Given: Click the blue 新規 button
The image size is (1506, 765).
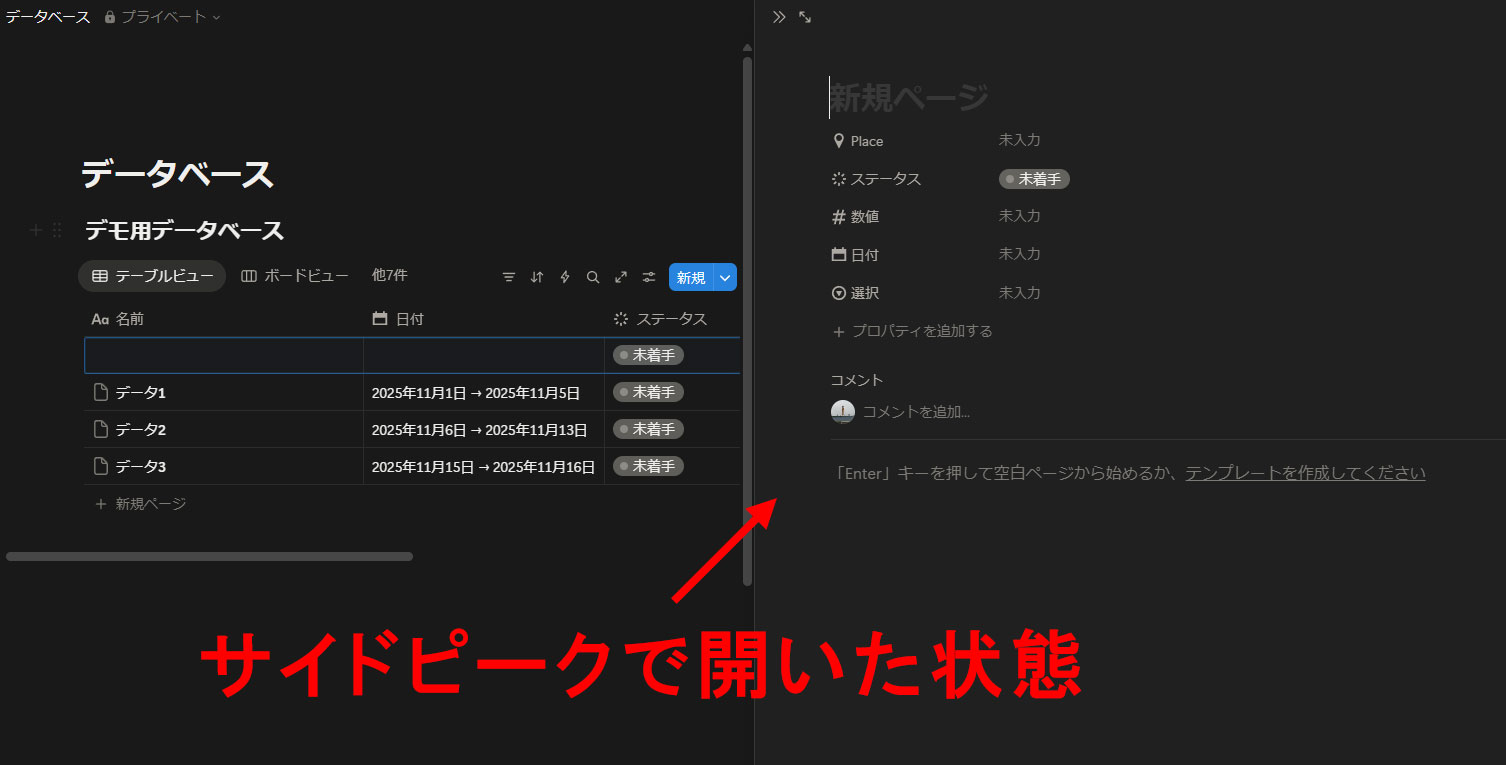Looking at the screenshot, I should [690, 277].
